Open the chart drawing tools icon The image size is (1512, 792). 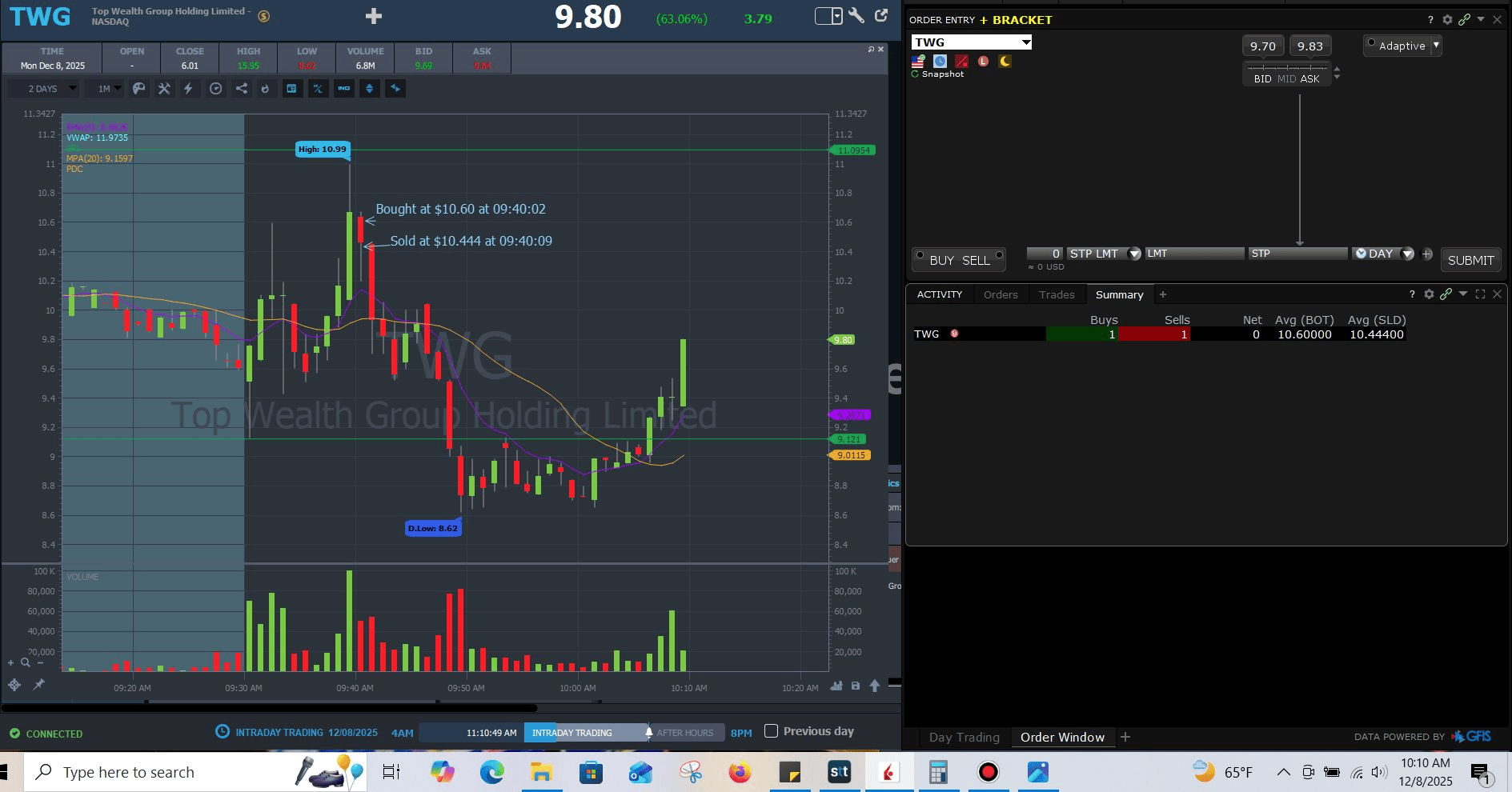[x=164, y=89]
